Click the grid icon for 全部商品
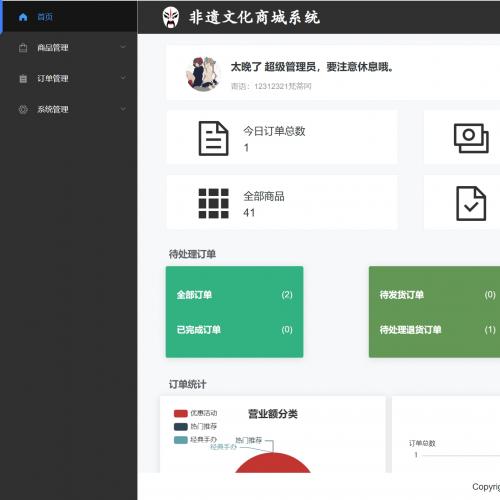 click(213, 203)
